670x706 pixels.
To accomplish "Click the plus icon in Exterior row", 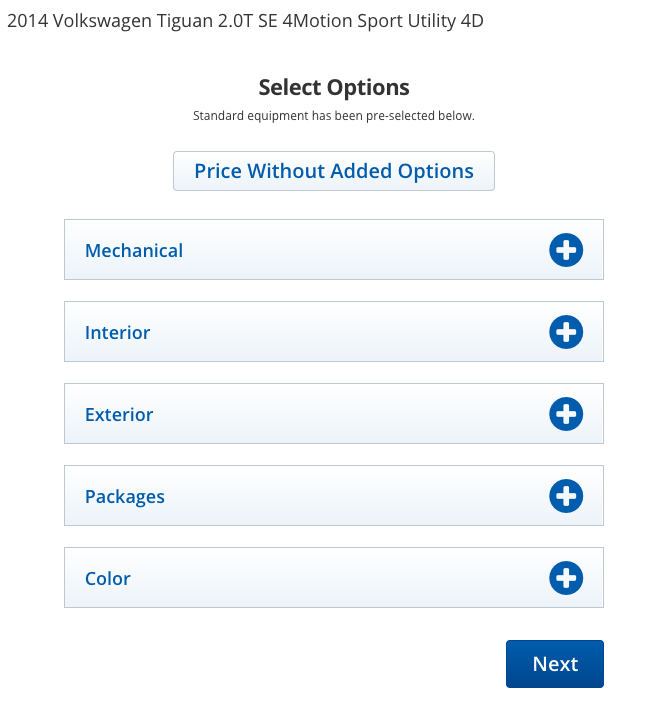I will coord(566,414).
